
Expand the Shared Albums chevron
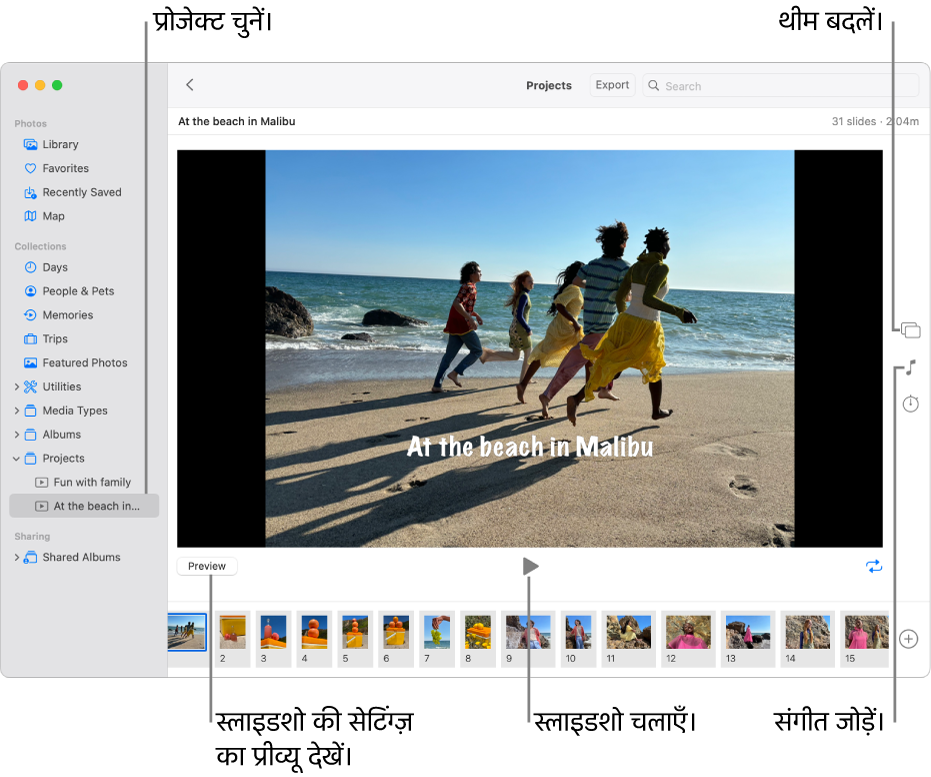pos(17,557)
